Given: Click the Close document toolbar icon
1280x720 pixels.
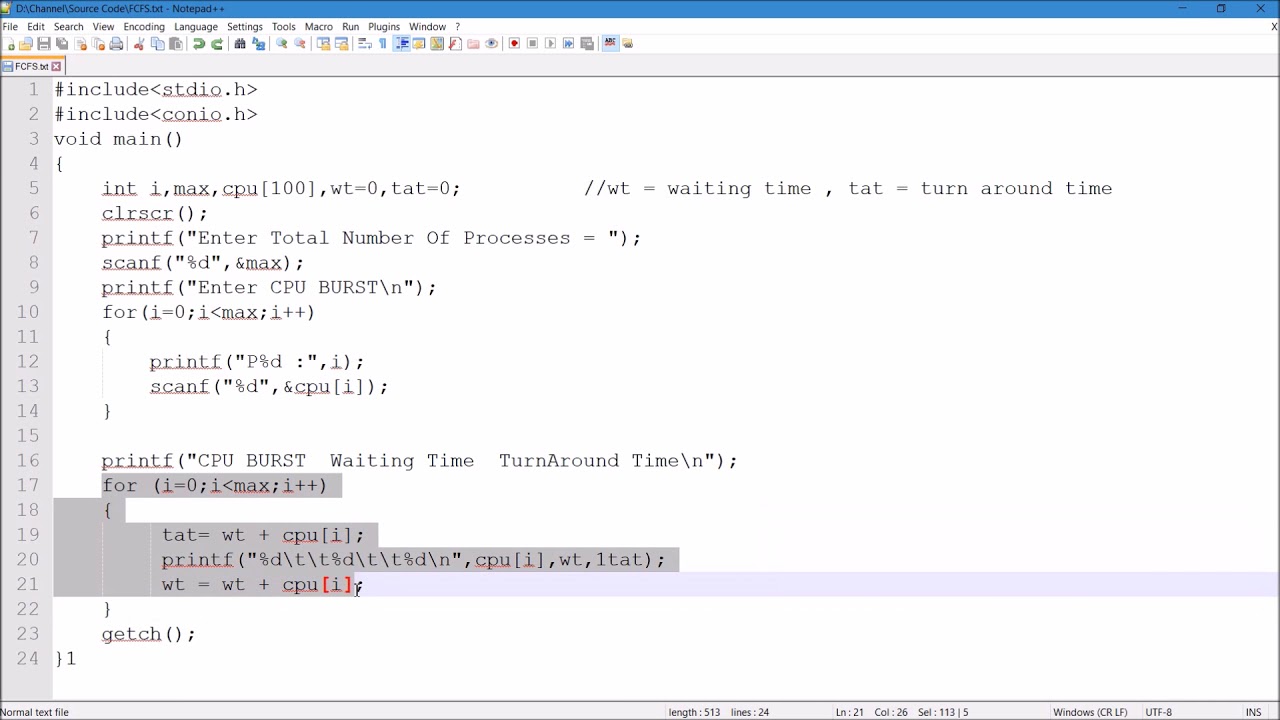Looking at the screenshot, I should [x=80, y=43].
